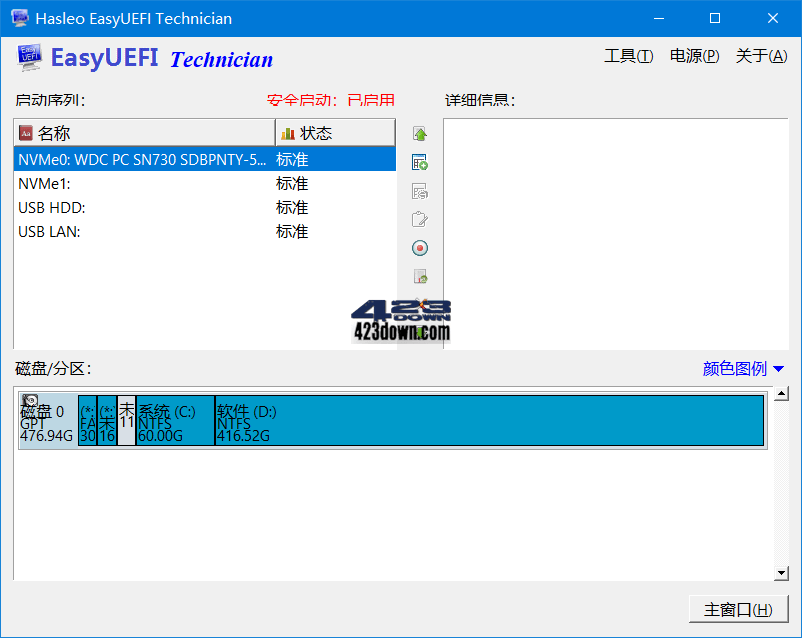Export the selected boot entry
Image resolution: width=802 pixels, height=638 pixels.
coord(420,276)
